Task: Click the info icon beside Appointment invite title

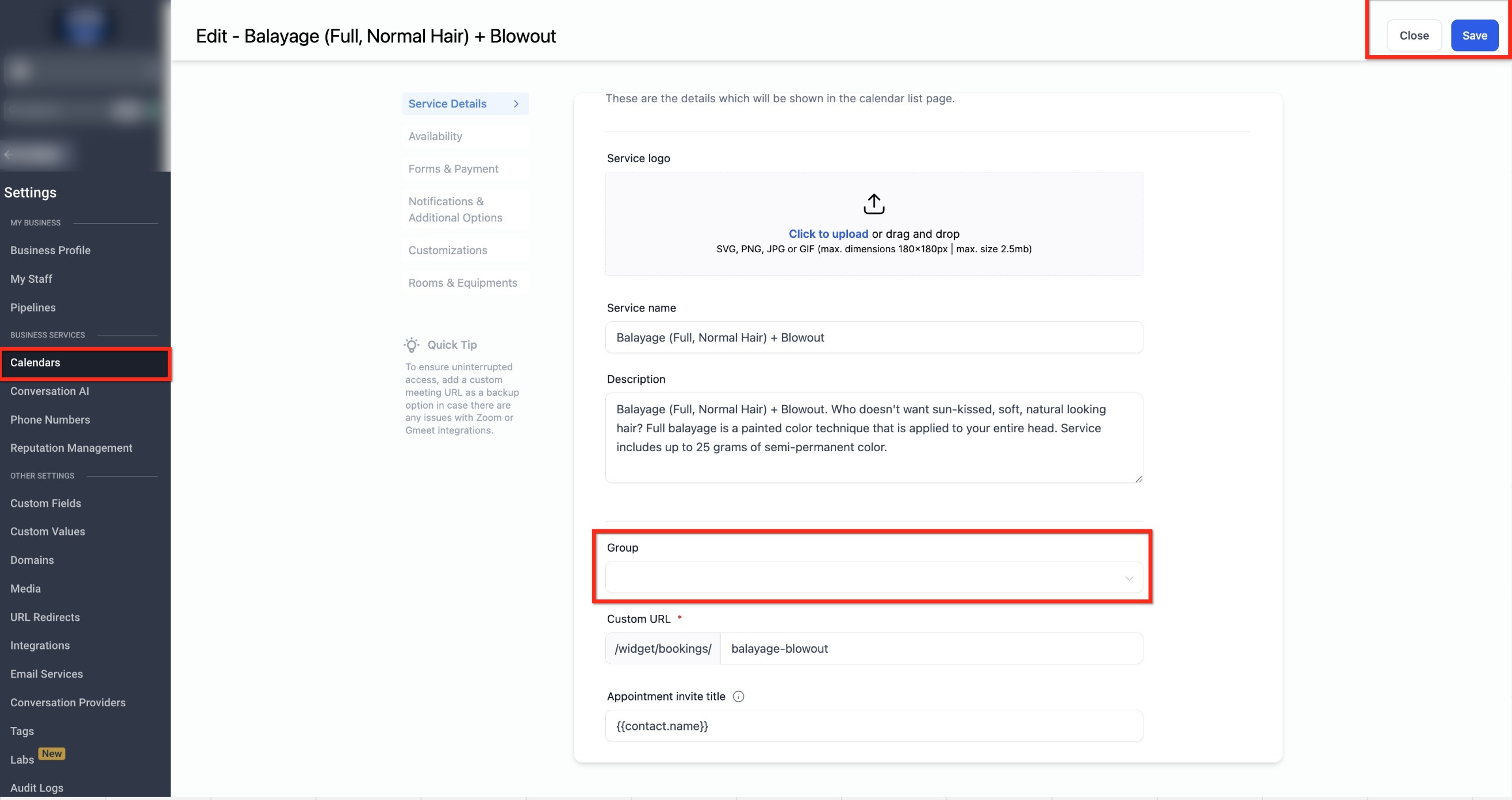Action: pos(738,696)
